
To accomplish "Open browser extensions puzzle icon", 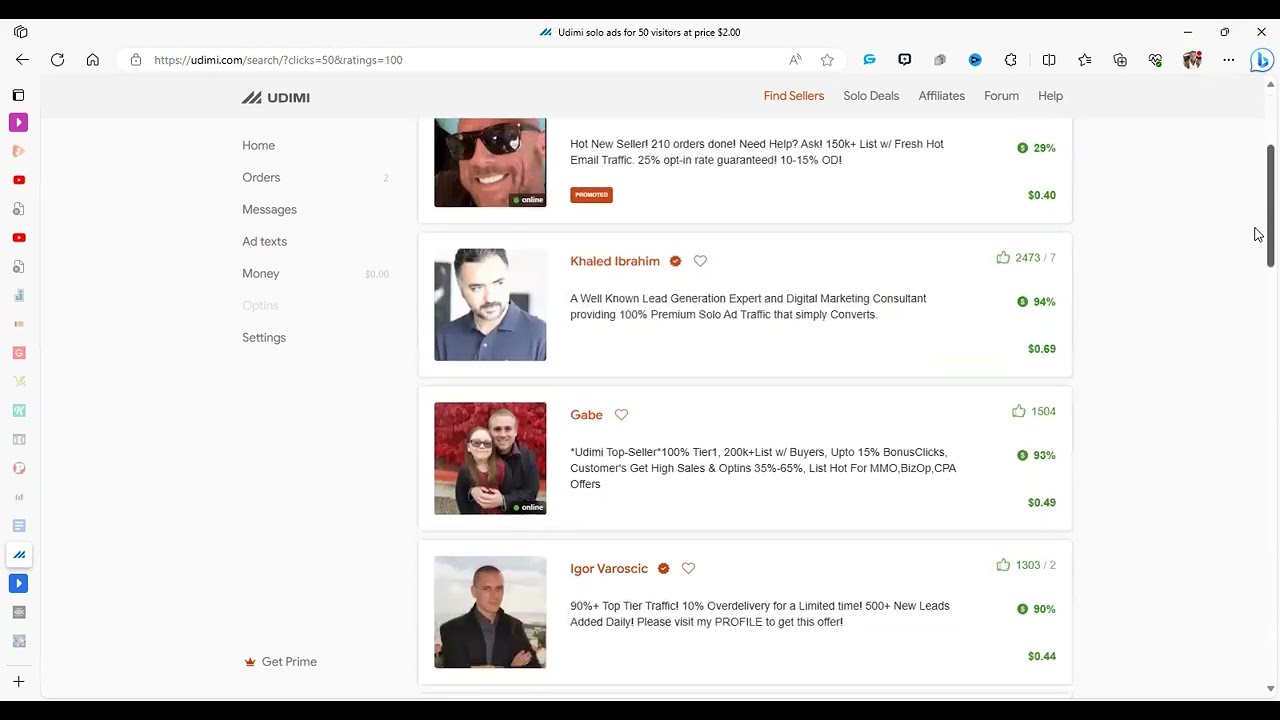I will (x=1011, y=60).
